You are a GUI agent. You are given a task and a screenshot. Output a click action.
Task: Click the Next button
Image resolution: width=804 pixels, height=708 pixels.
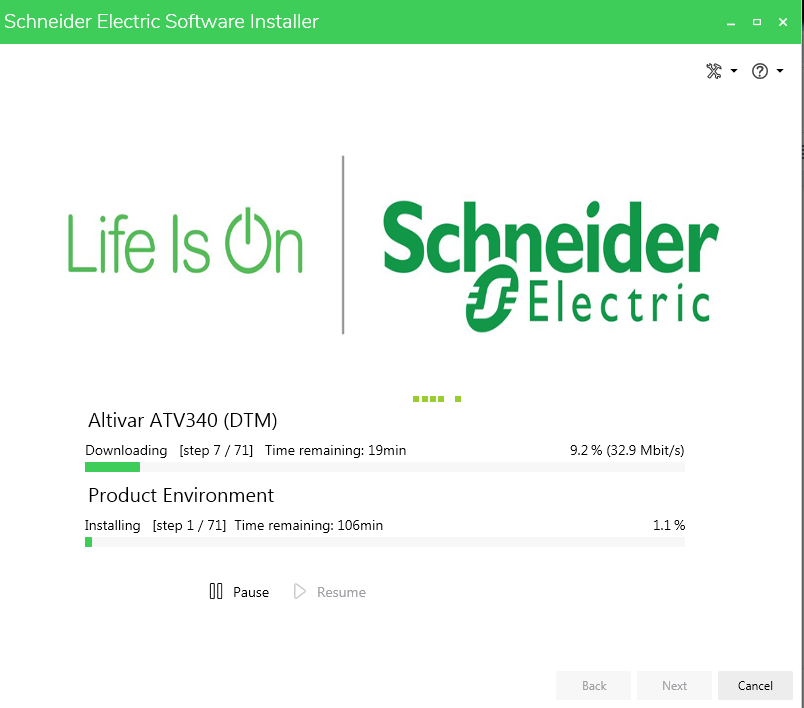click(674, 685)
